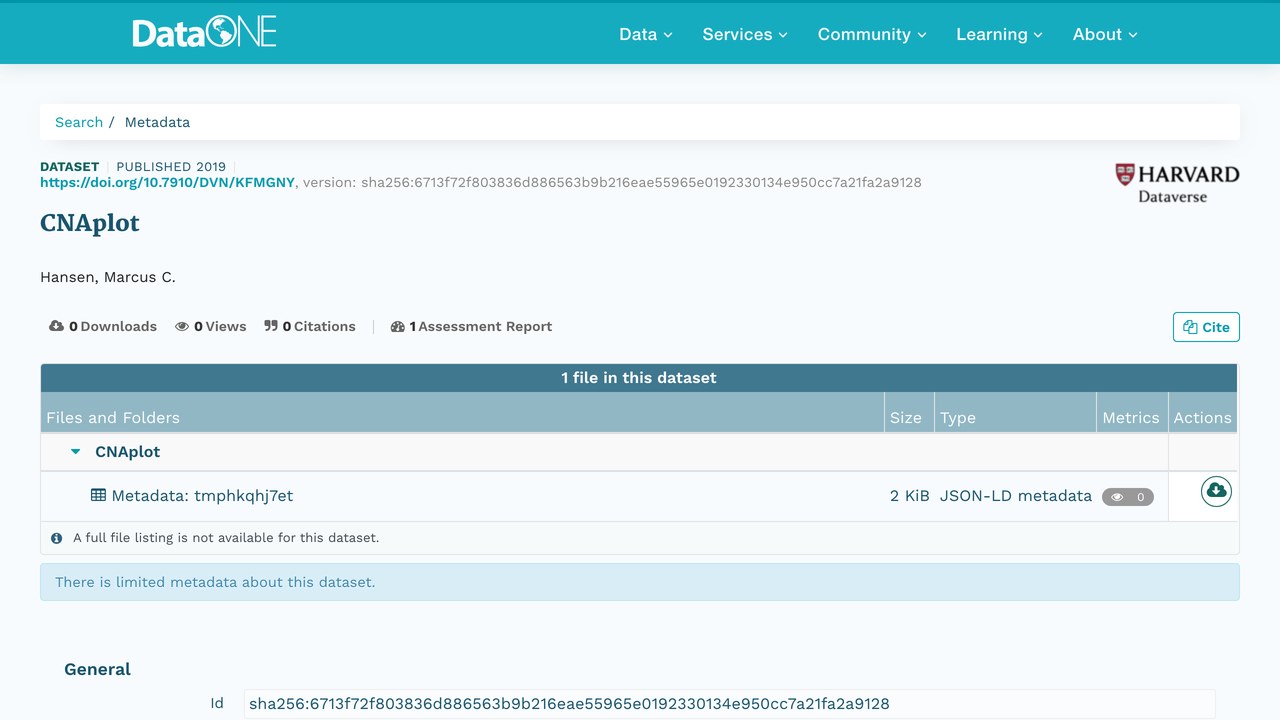Click the limited metadata notice banner
This screenshot has height=720, width=1280.
pyautogui.click(x=640, y=582)
